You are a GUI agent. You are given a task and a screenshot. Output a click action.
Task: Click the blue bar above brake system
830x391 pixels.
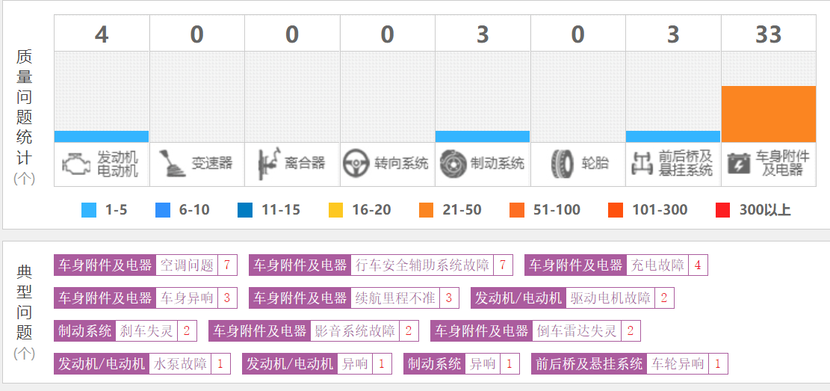pyautogui.click(x=482, y=137)
